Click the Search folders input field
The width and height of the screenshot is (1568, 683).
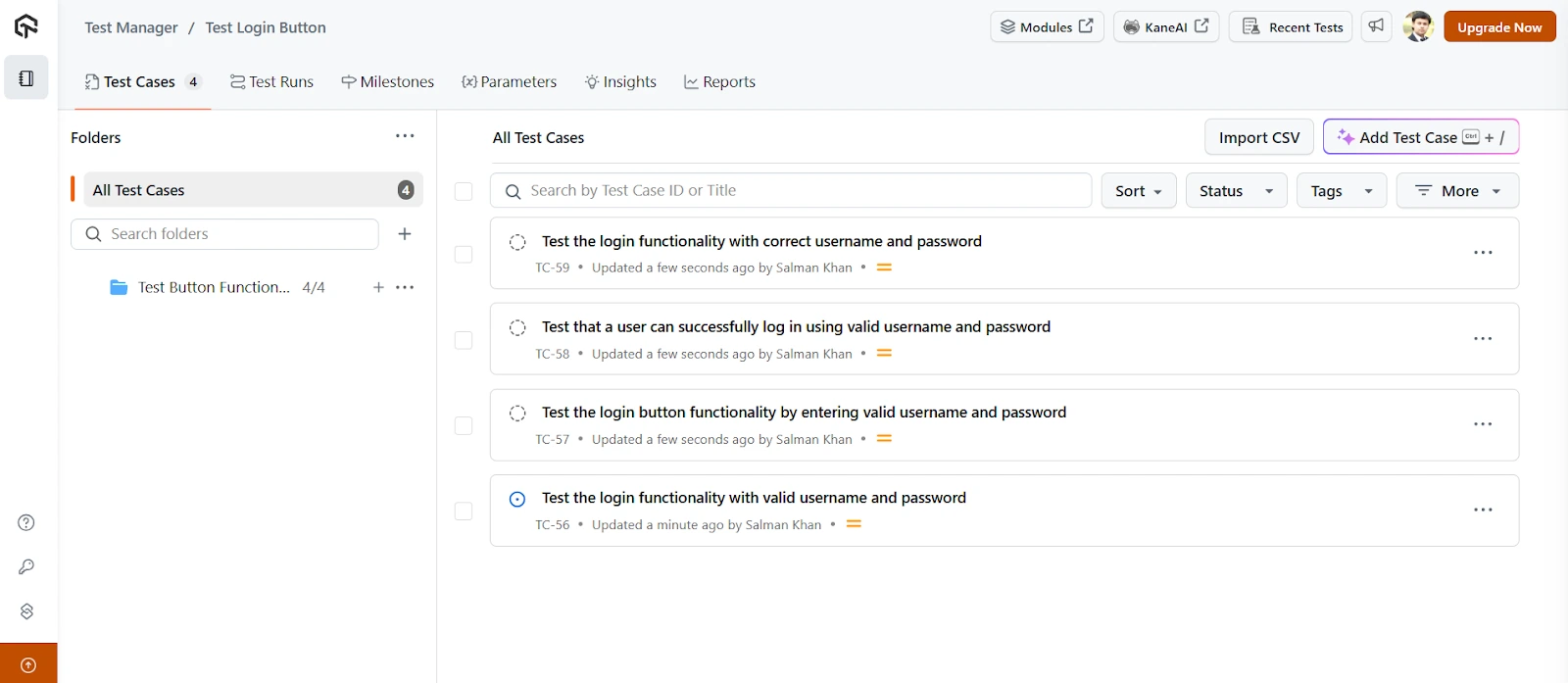pos(223,234)
